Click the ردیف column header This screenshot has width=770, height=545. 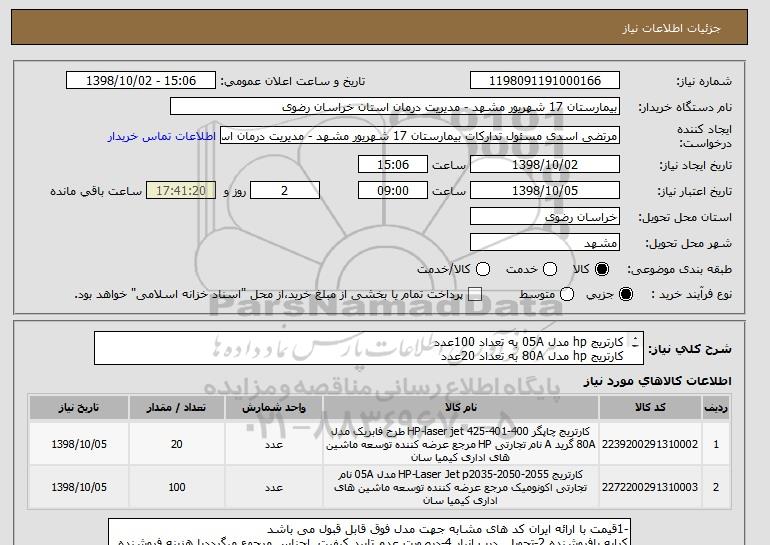(716, 408)
